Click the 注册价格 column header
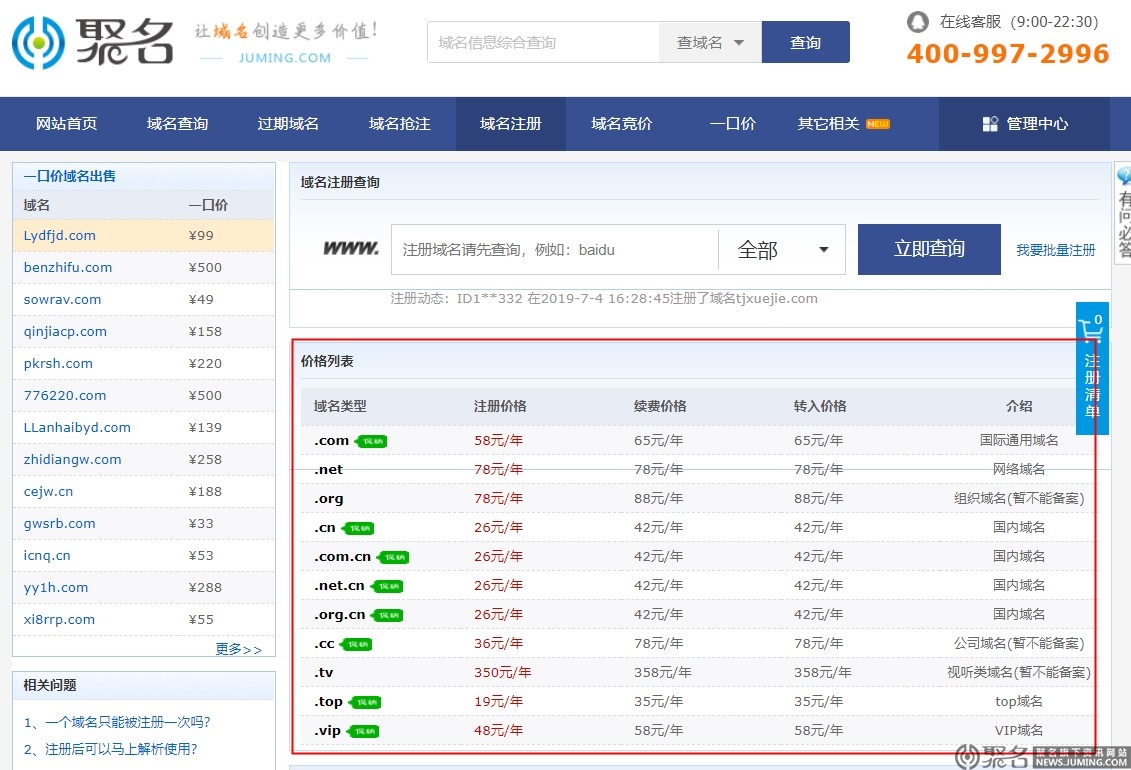The image size is (1131, 770). click(x=500, y=407)
